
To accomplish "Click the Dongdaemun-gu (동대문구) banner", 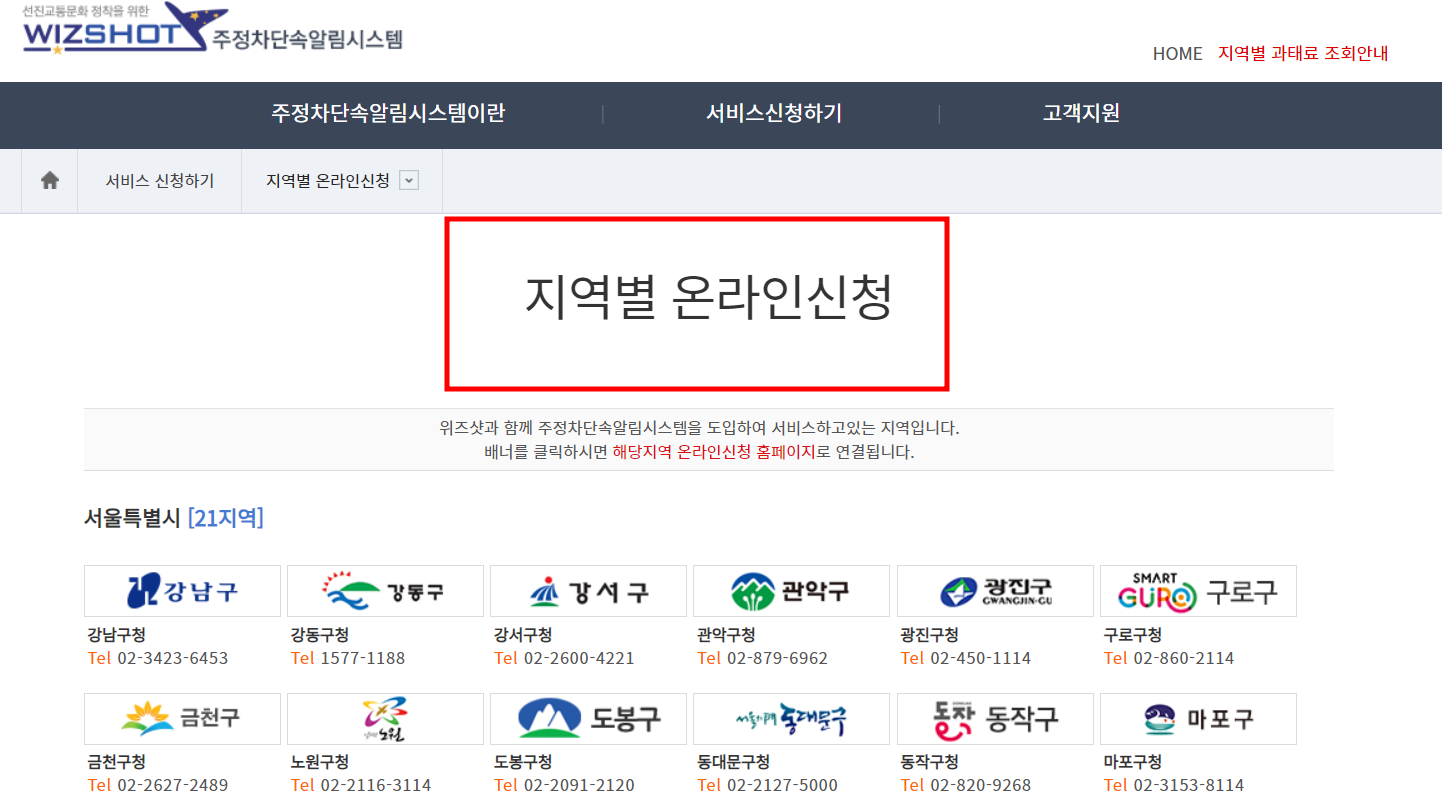I will 791,718.
